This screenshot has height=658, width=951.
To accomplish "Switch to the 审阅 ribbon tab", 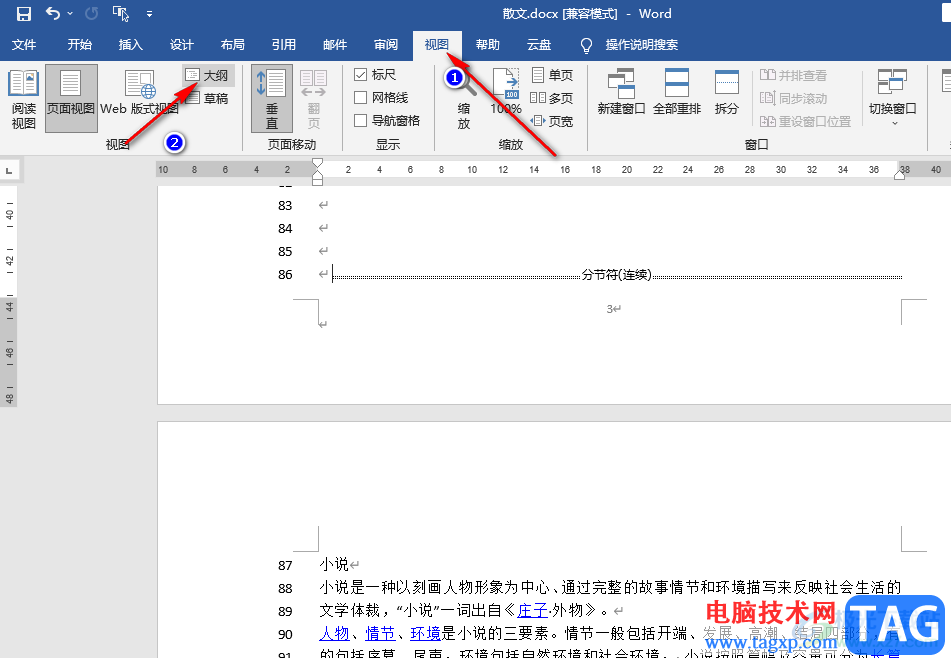I will pos(386,45).
